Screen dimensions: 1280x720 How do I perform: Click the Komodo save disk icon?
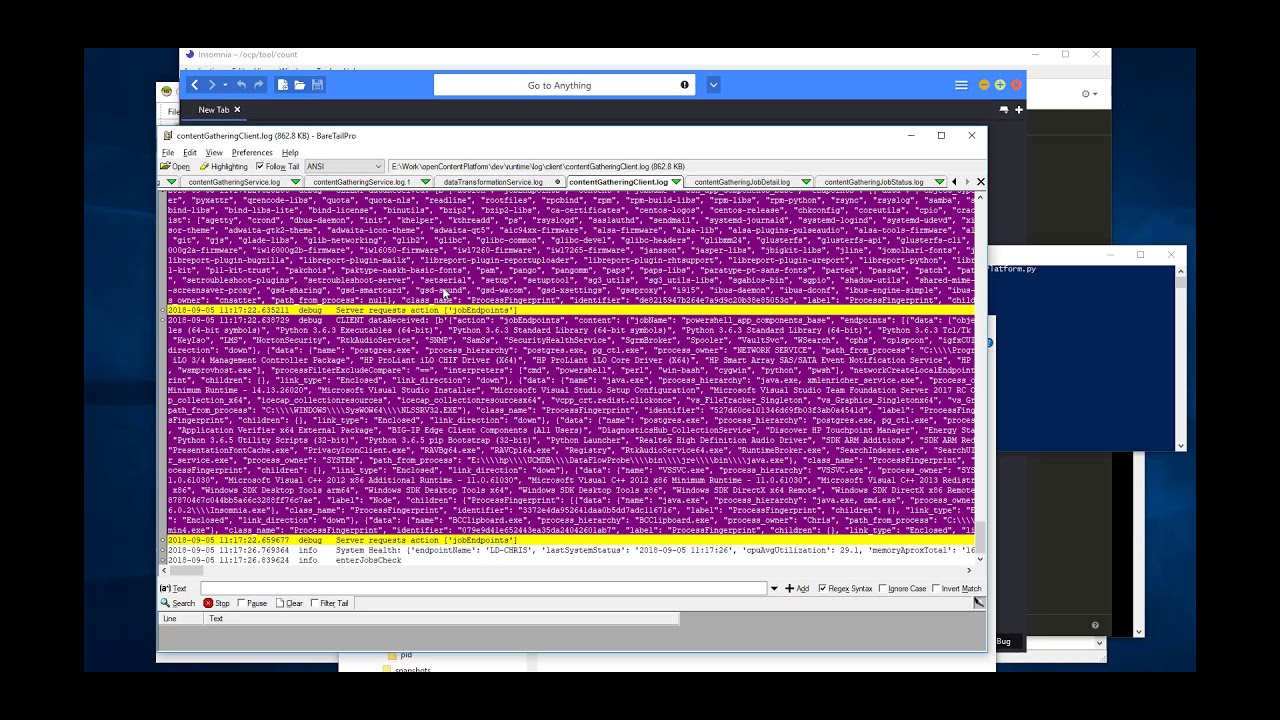[x=317, y=85]
